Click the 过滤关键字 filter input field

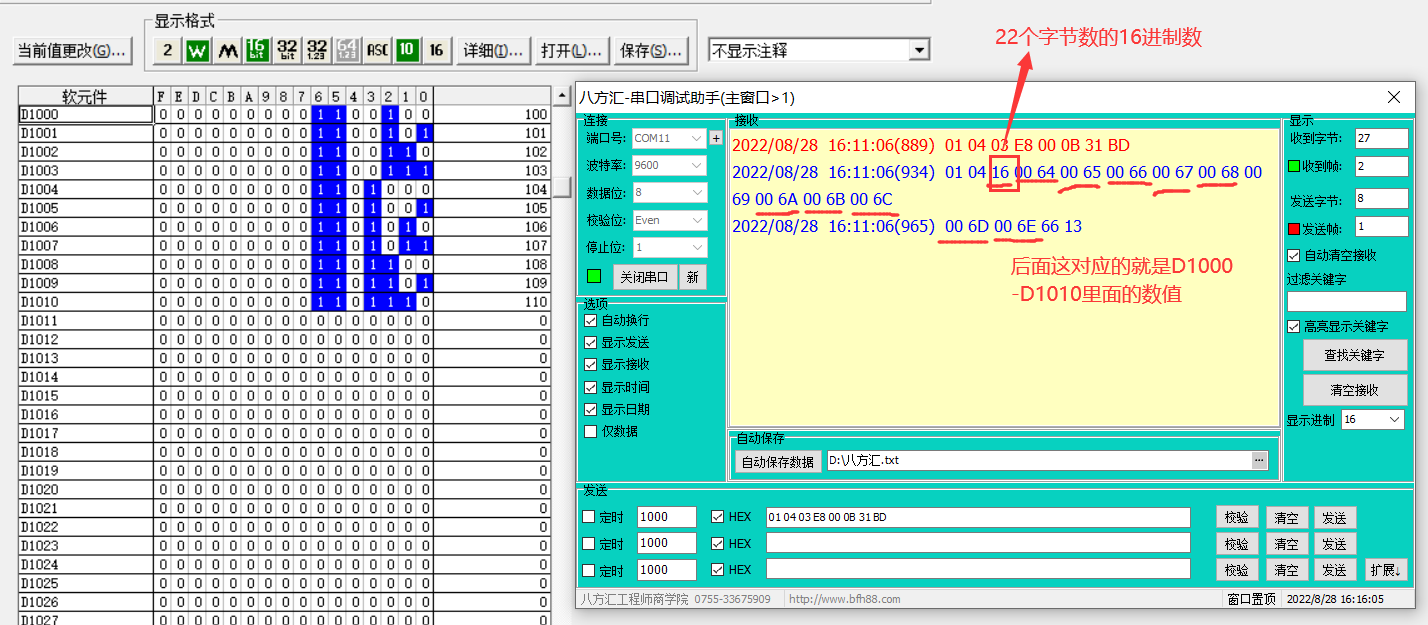(1346, 301)
